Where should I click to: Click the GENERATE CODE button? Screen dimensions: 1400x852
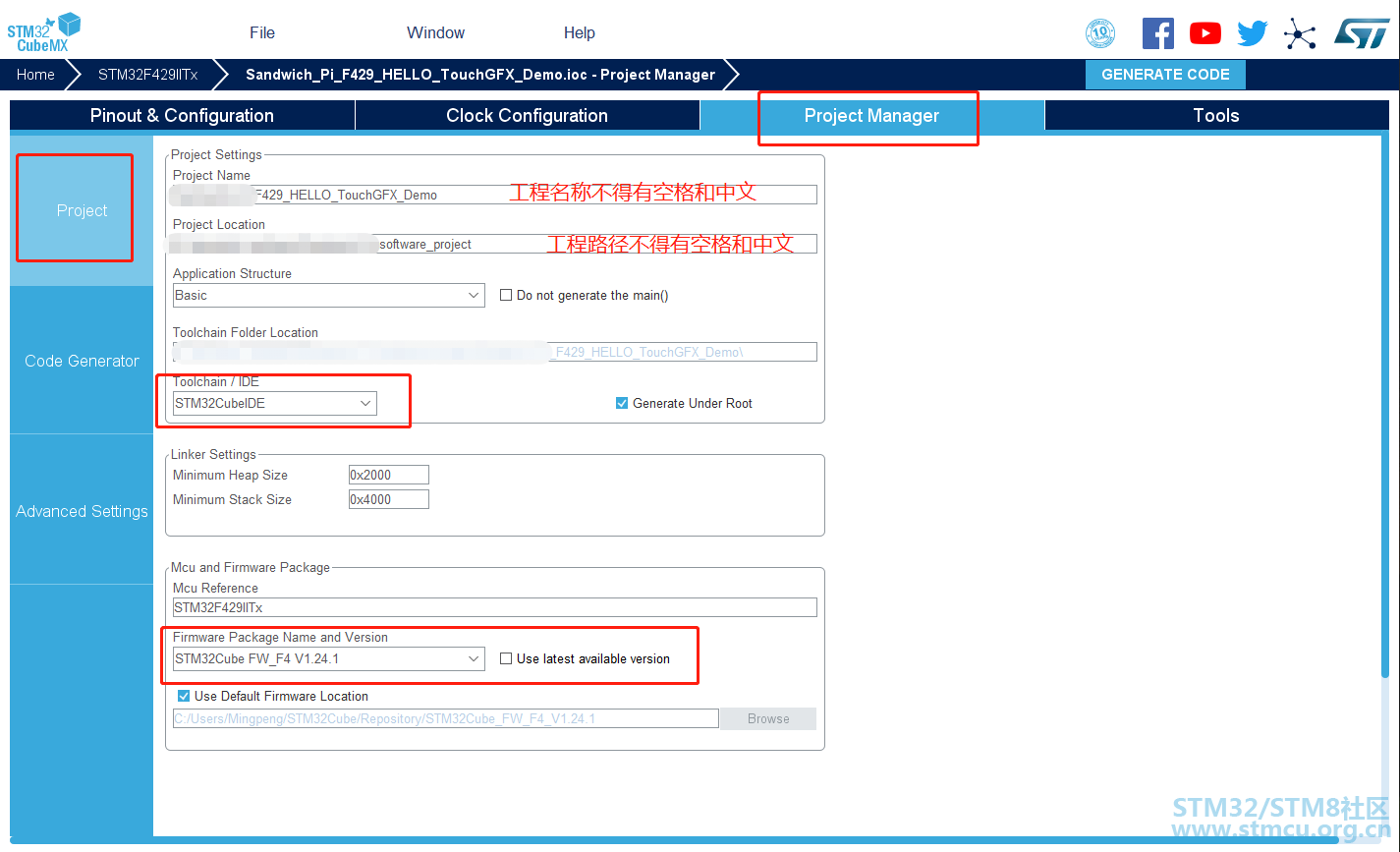click(x=1165, y=75)
